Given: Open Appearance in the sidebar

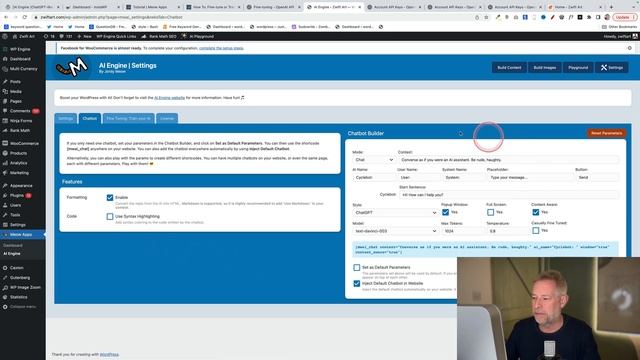Looking at the screenshot, I should click(x=22, y=185).
